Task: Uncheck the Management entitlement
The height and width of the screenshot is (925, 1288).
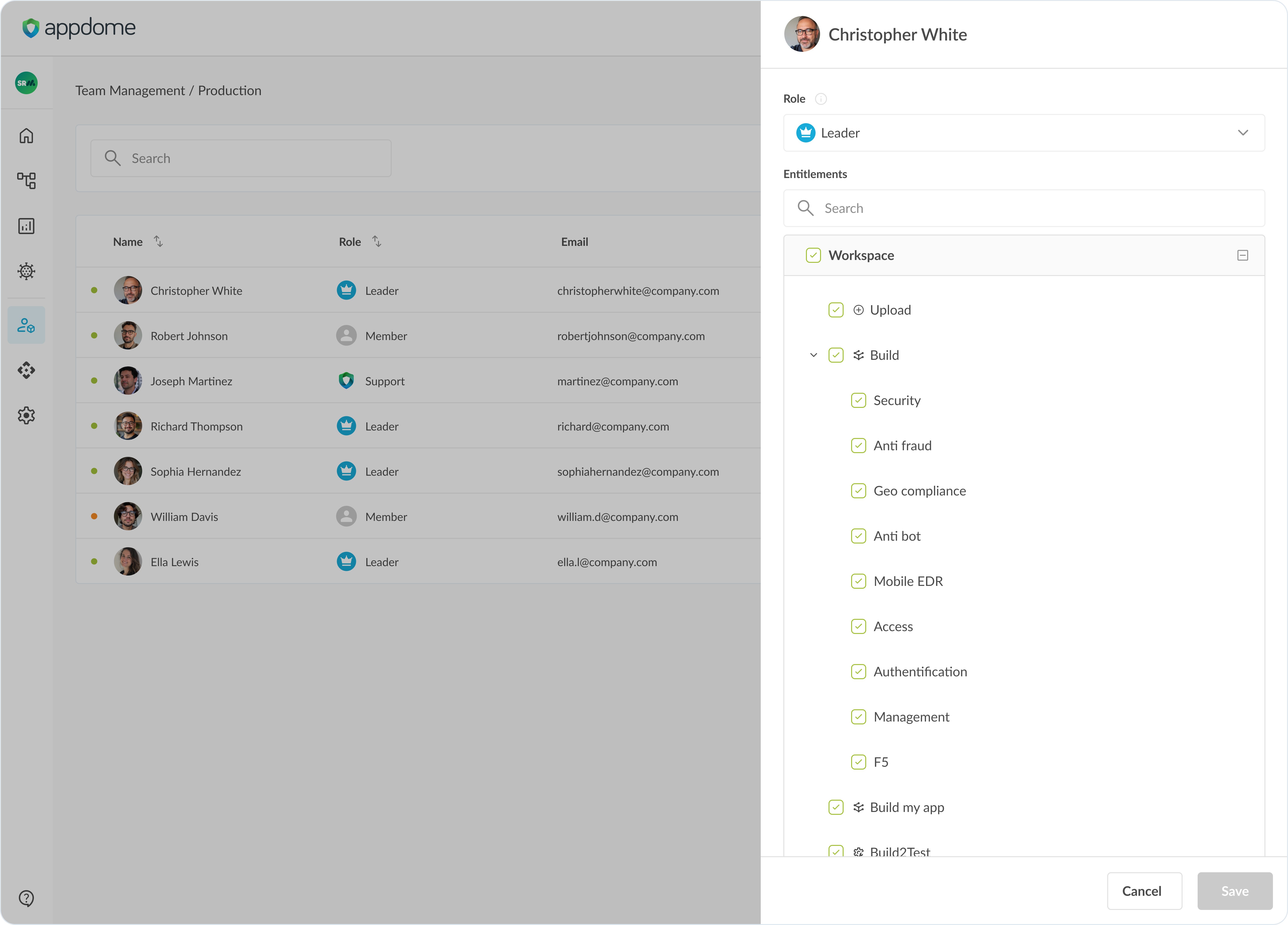Action: tap(859, 717)
